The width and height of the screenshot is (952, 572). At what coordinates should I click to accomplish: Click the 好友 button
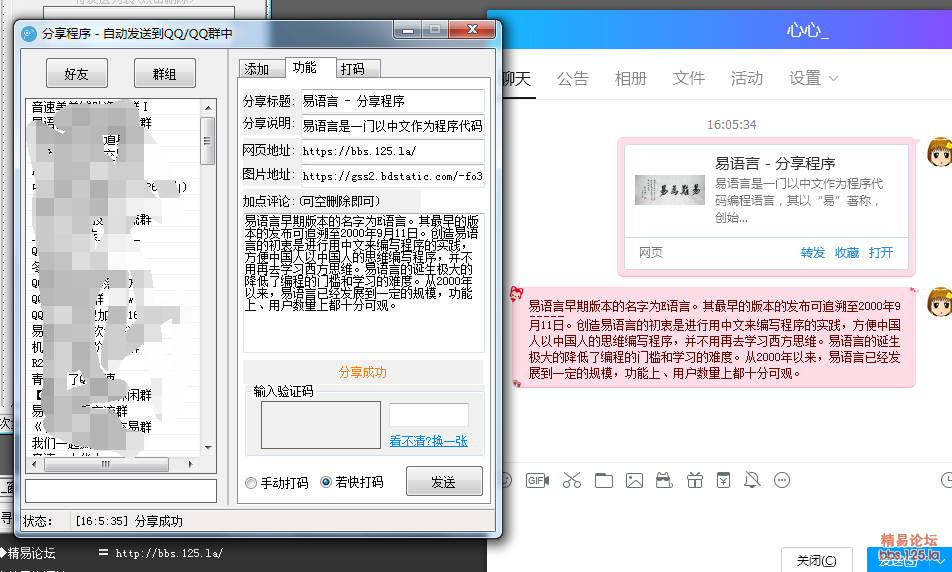tap(76, 74)
